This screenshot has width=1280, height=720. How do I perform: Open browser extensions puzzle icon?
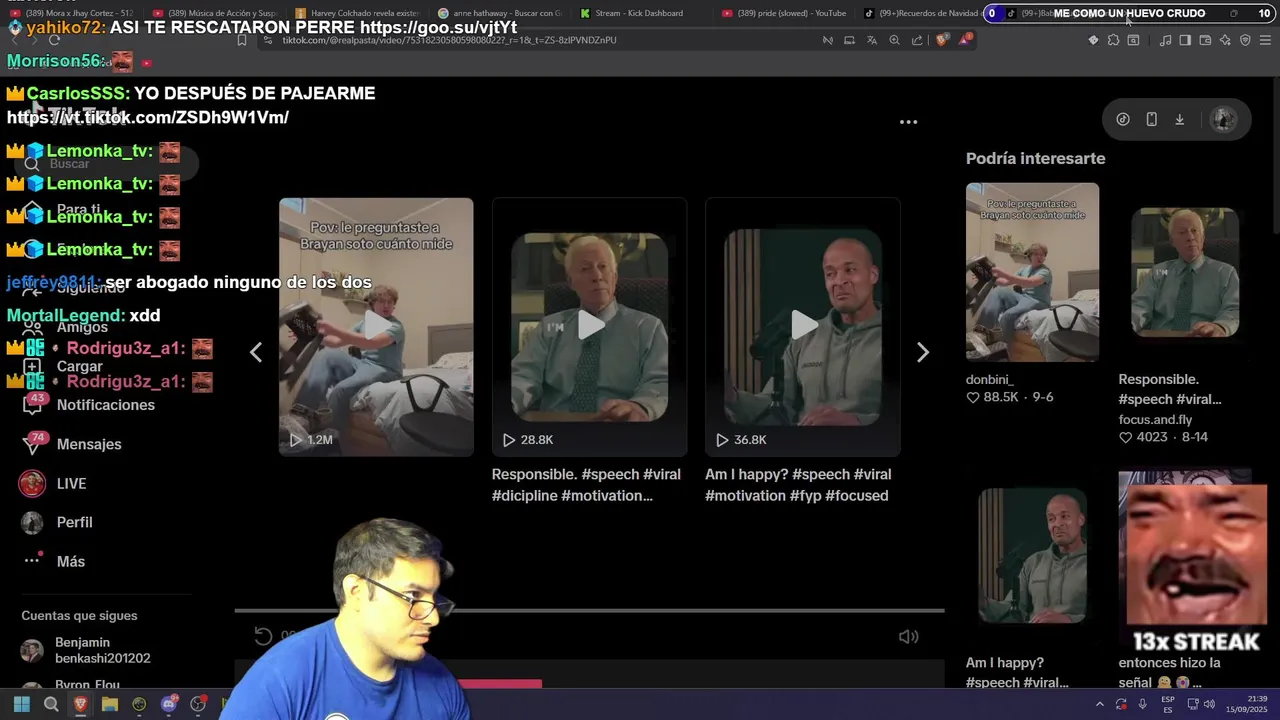[1113, 40]
